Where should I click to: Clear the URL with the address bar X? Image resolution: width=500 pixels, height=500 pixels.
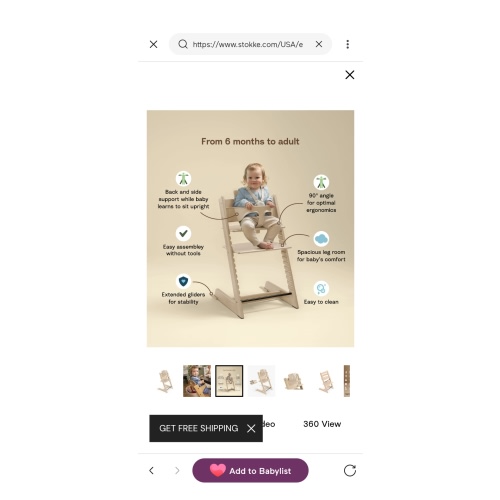[319, 44]
